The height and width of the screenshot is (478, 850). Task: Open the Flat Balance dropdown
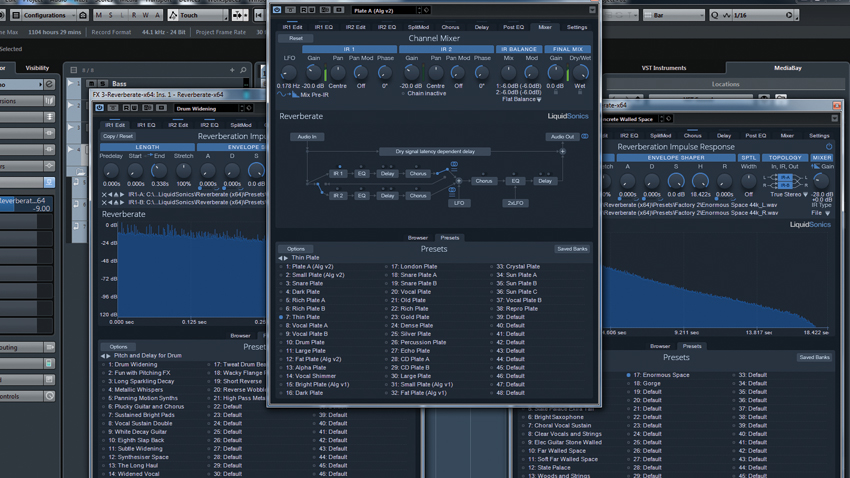(521, 100)
